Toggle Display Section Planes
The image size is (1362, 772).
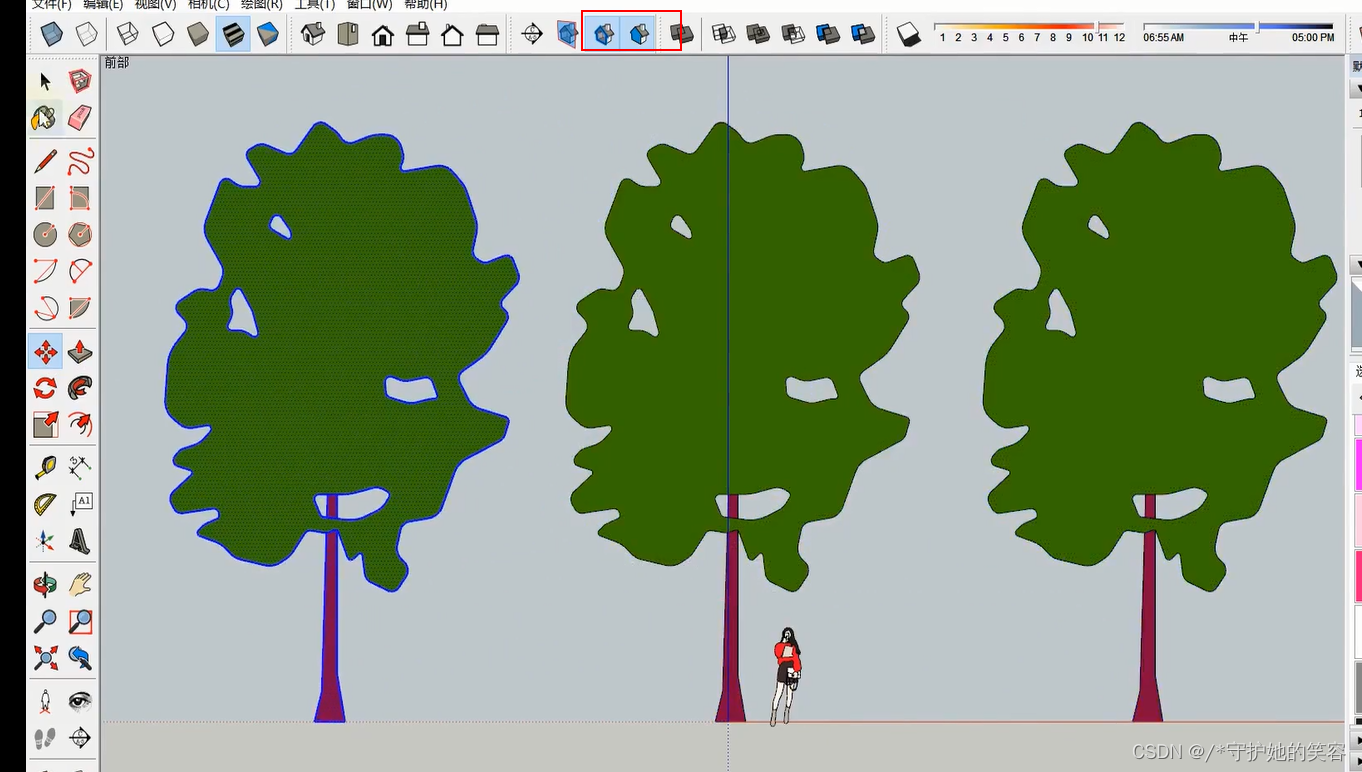pos(568,35)
